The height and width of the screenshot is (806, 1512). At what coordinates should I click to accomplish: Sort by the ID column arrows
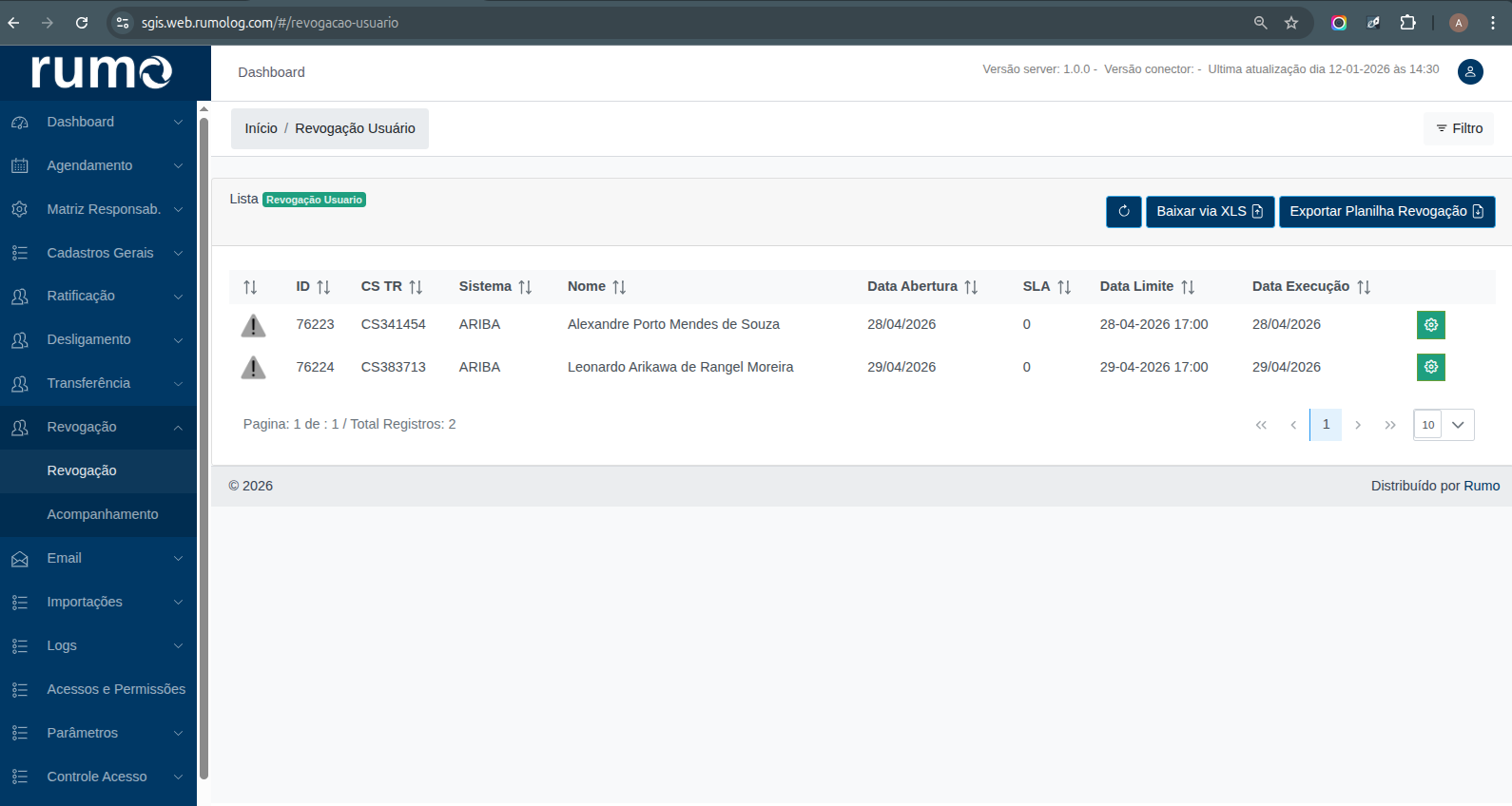pyautogui.click(x=323, y=287)
